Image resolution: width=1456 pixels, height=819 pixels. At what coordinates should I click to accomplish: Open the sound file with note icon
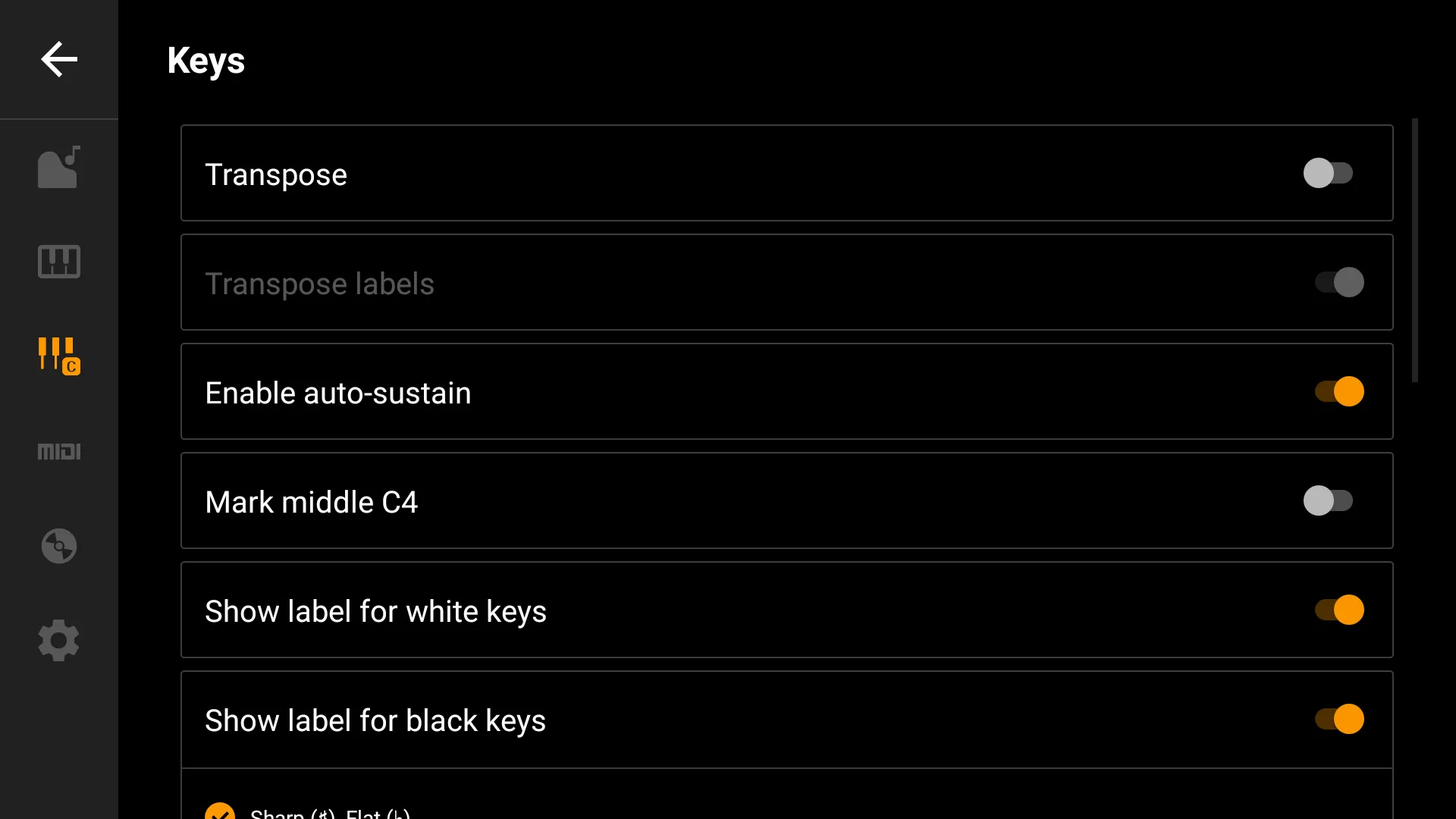(x=59, y=167)
